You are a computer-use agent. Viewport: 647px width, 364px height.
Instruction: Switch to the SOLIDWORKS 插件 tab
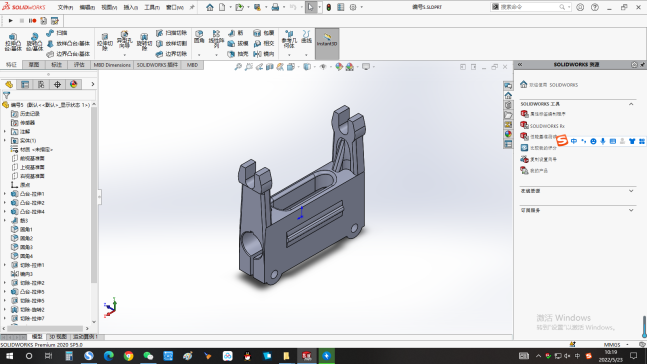[157, 65]
